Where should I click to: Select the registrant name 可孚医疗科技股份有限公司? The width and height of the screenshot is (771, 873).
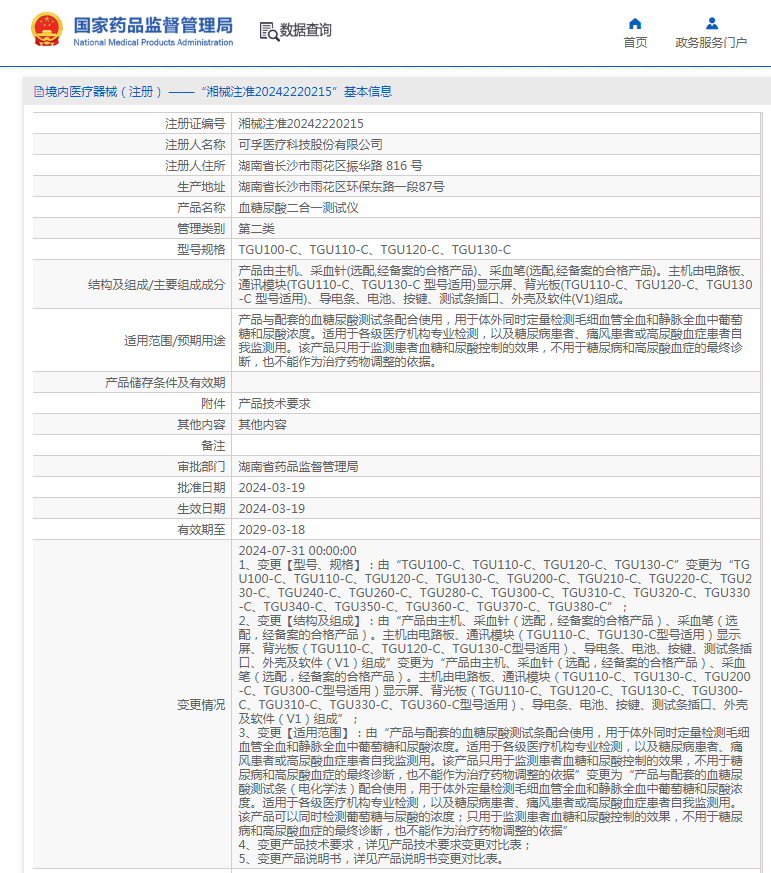310,145
